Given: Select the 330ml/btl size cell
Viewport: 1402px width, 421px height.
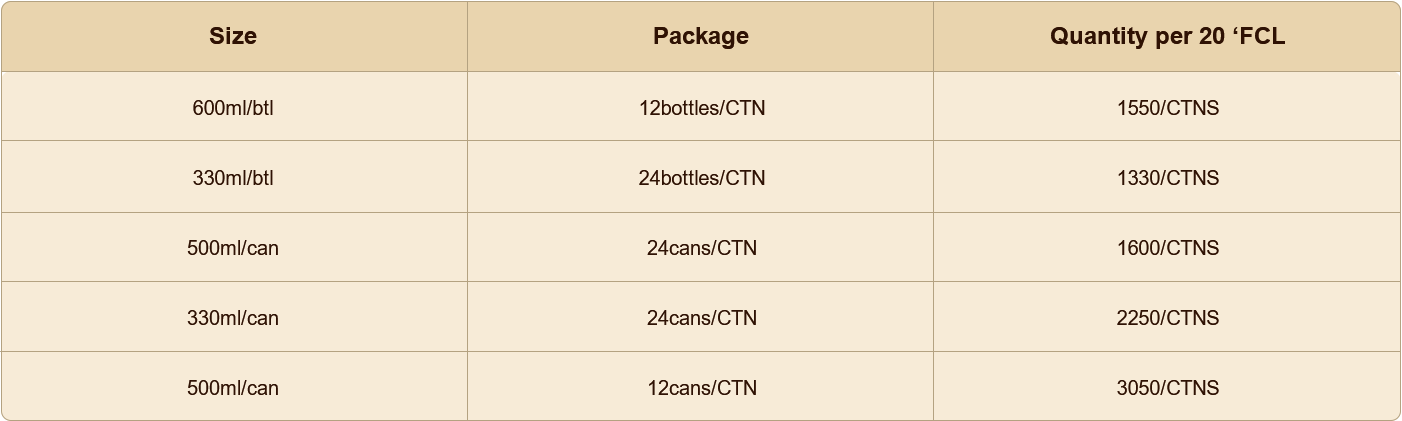Looking at the screenshot, I should coord(233,178).
